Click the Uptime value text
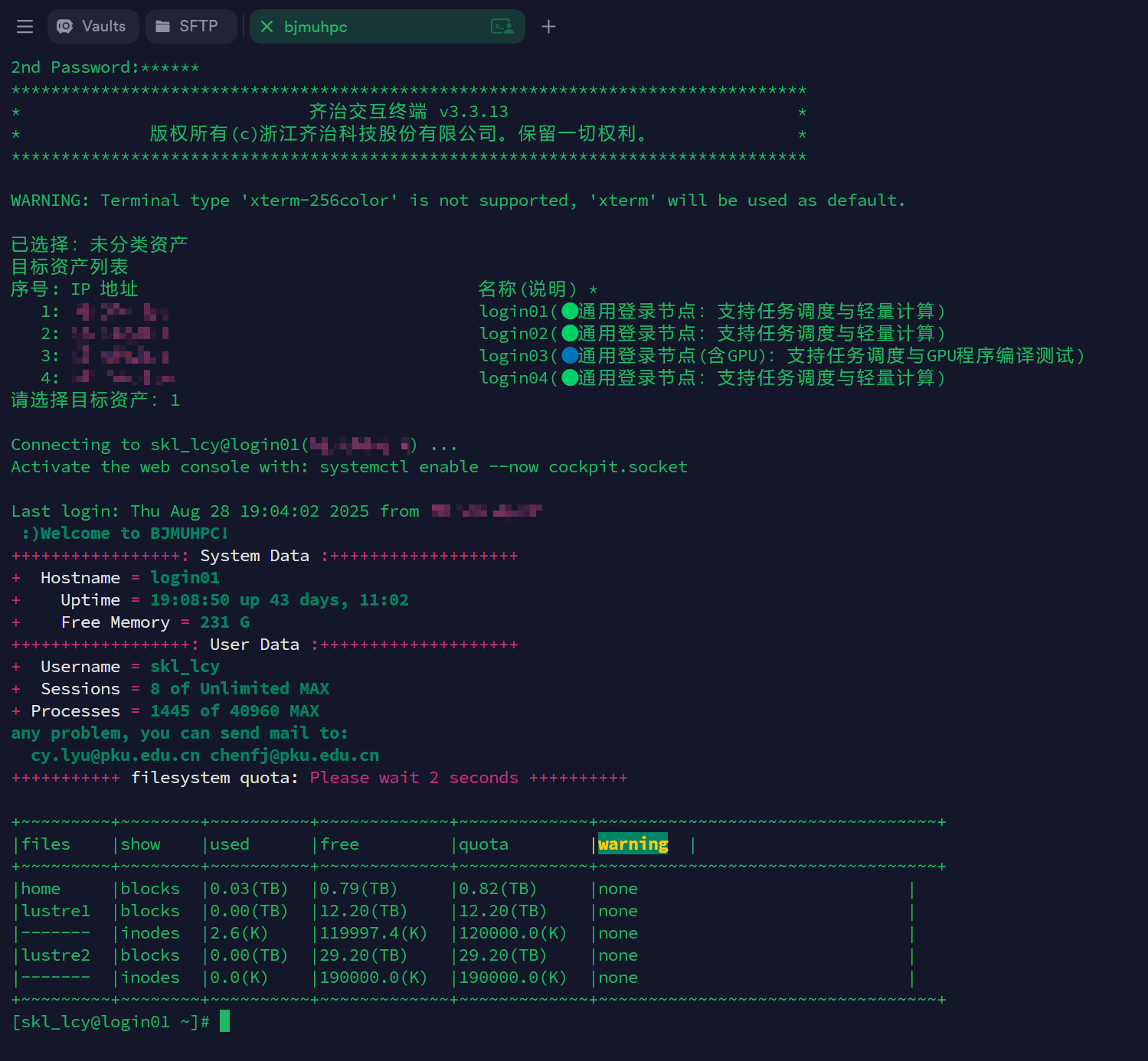The image size is (1148, 1061). [x=280, y=600]
